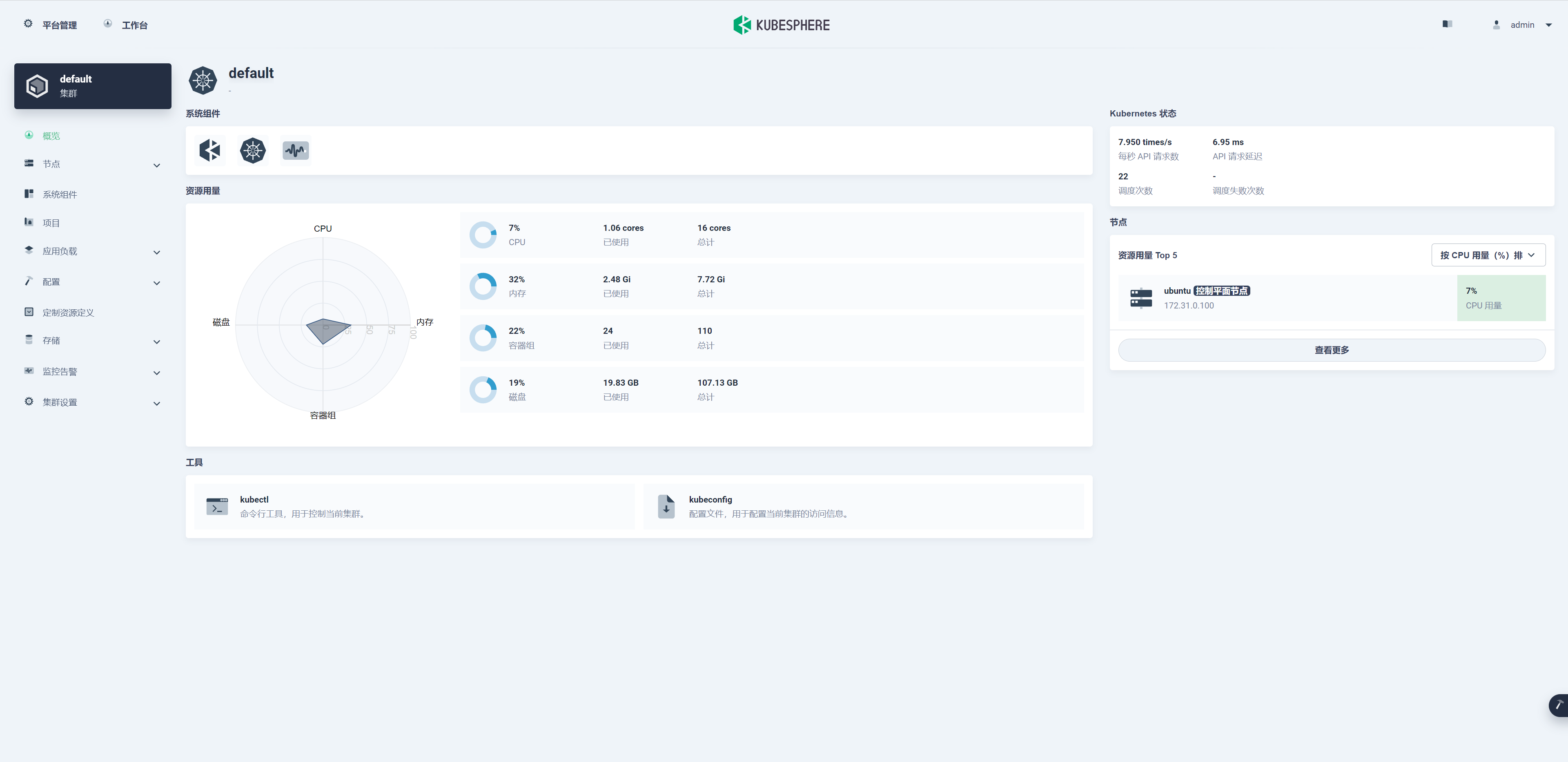Click the user avatar icon by admin
Image resolution: width=1568 pixels, height=762 pixels.
click(x=1496, y=25)
